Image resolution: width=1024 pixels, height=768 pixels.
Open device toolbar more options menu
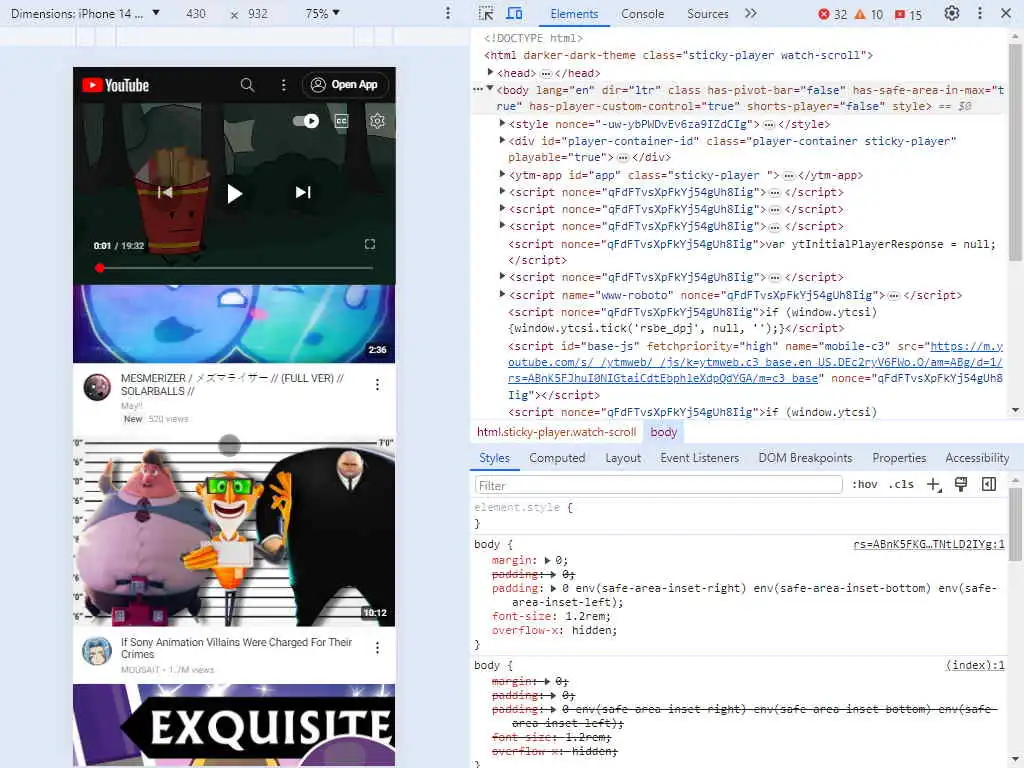pyautogui.click(x=447, y=13)
